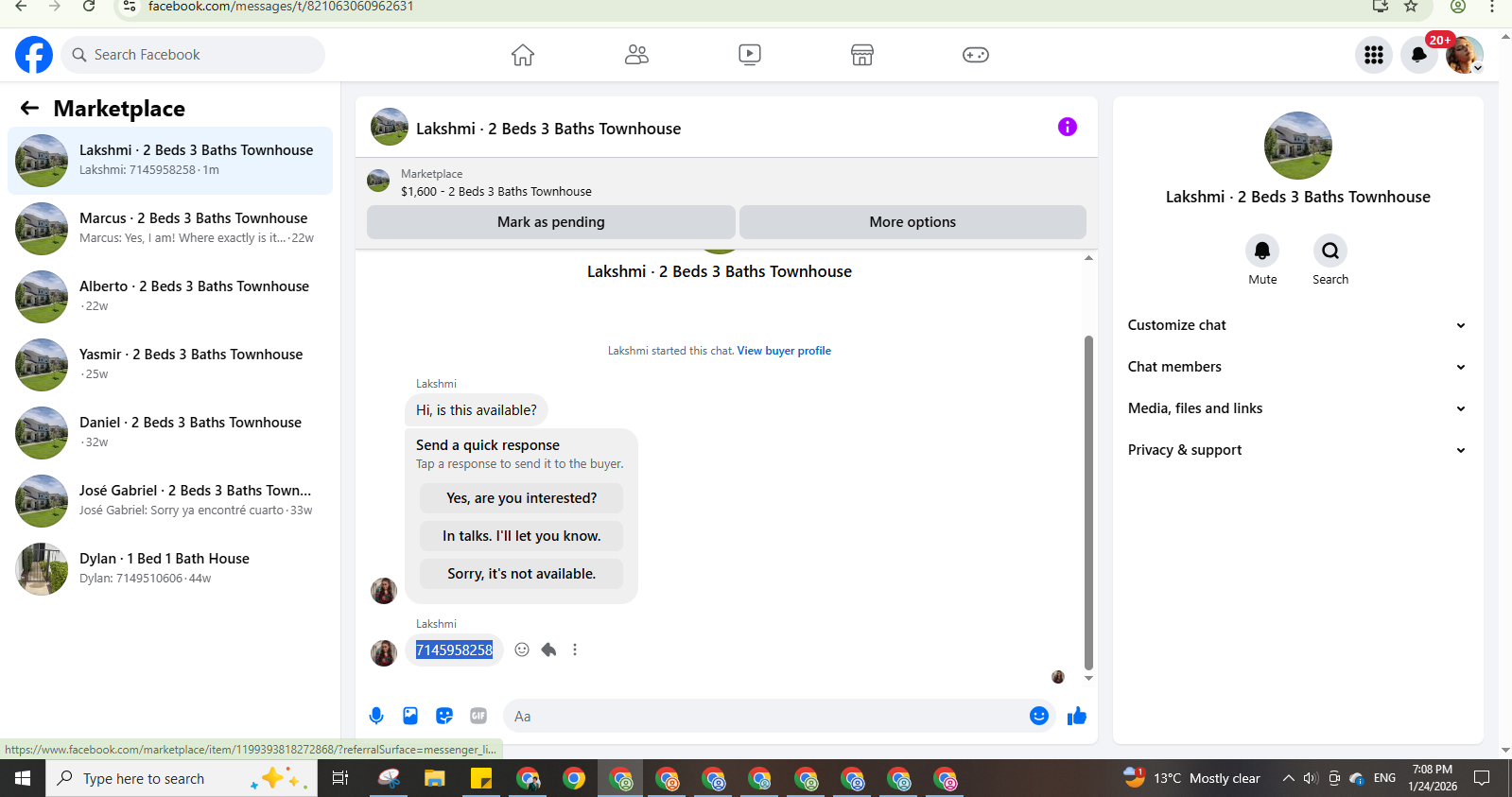Open José Gabriel conversation in chat list

170,501
